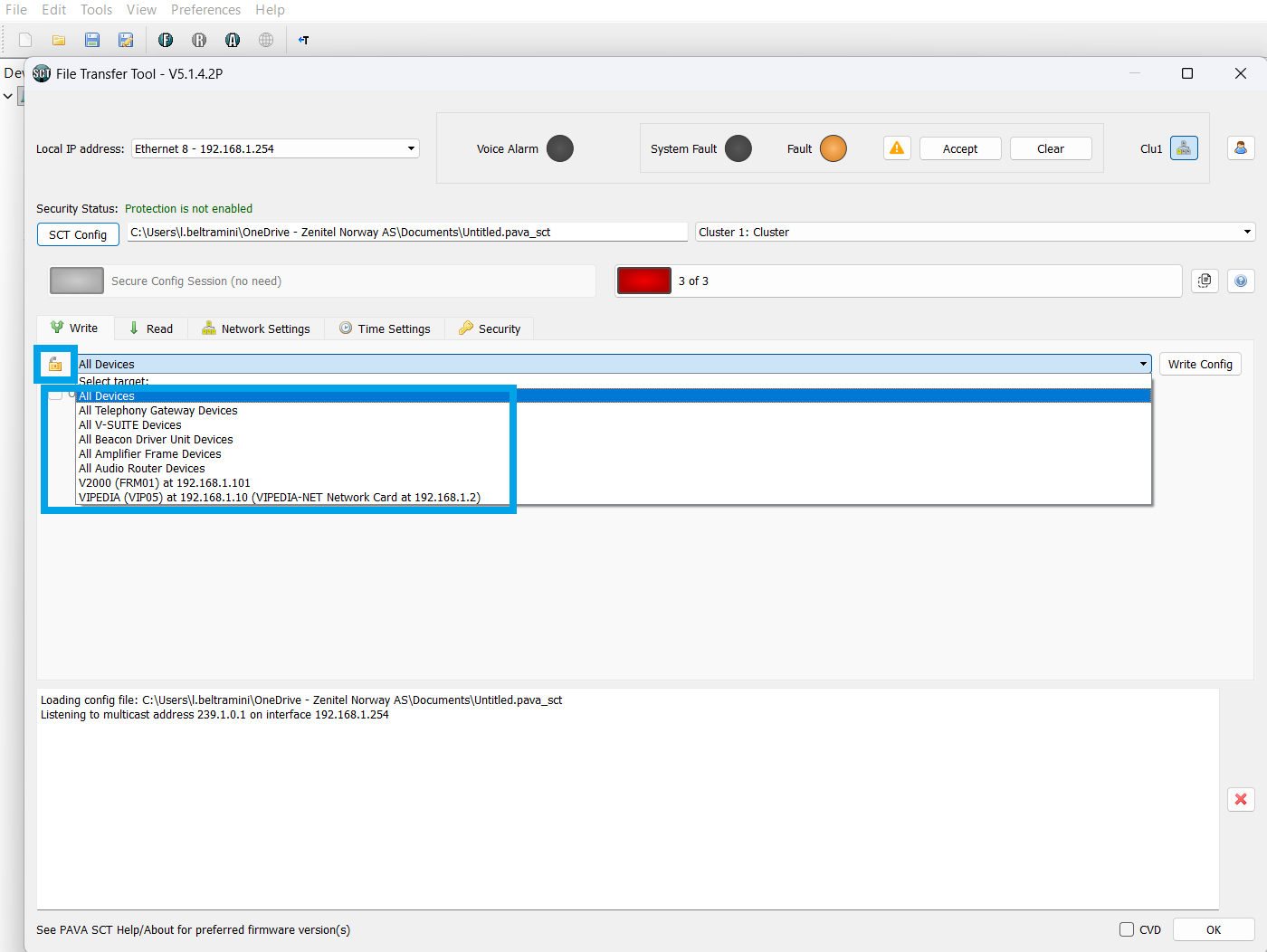Select All Amplifier Frame Devices from list

pyautogui.click(x=150, y=454)
